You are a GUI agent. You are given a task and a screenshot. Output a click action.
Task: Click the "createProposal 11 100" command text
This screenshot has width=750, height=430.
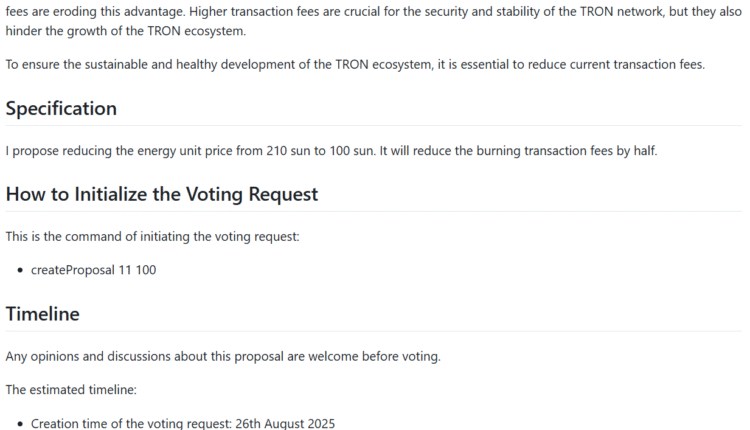coord(93,270)
